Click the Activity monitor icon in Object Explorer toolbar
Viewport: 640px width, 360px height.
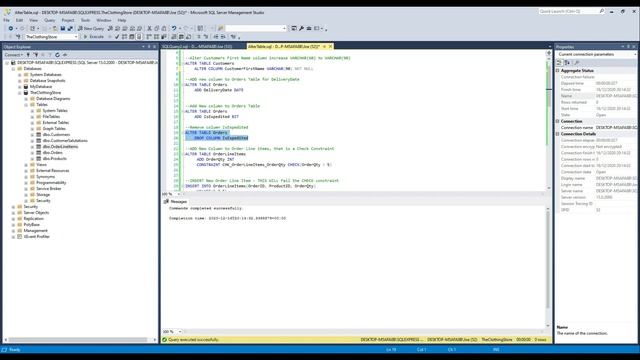click(64, 55)
